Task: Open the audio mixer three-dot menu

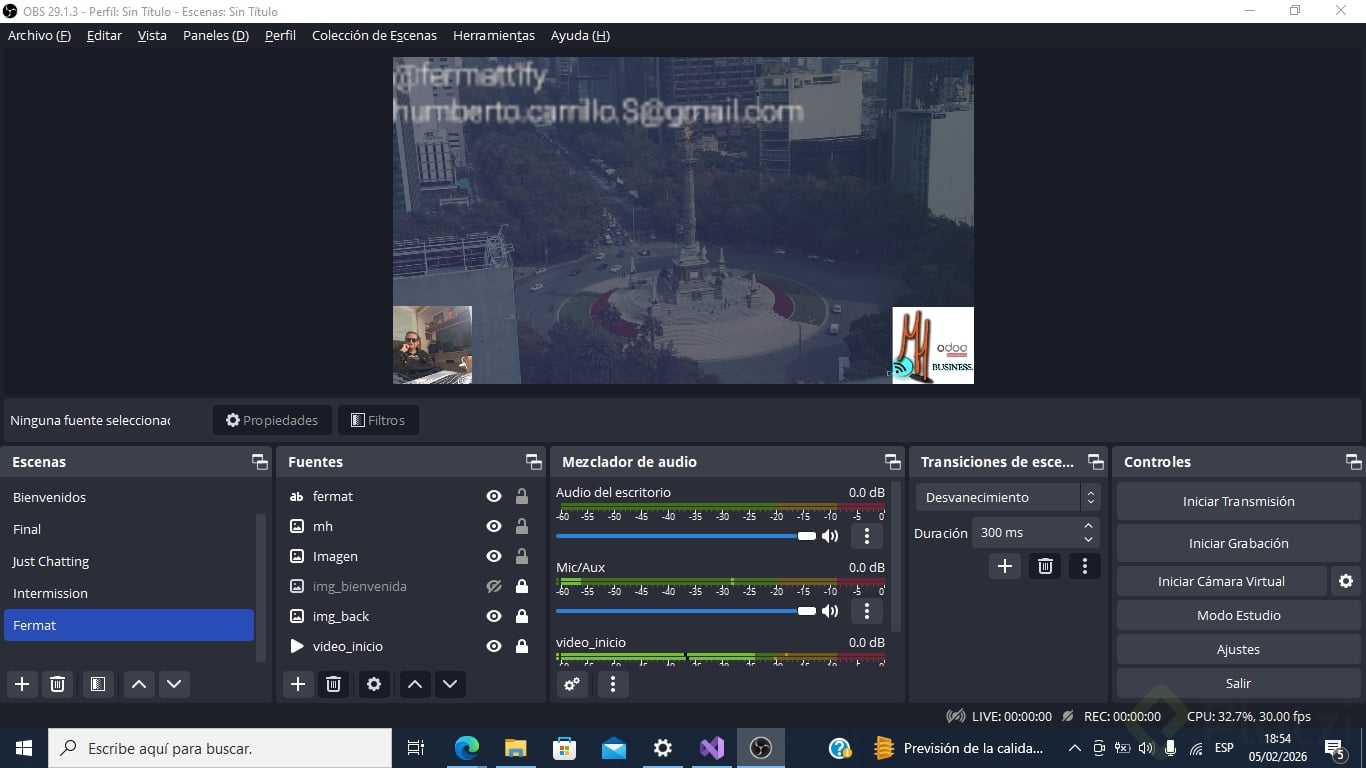Action: tap(613, 684)
